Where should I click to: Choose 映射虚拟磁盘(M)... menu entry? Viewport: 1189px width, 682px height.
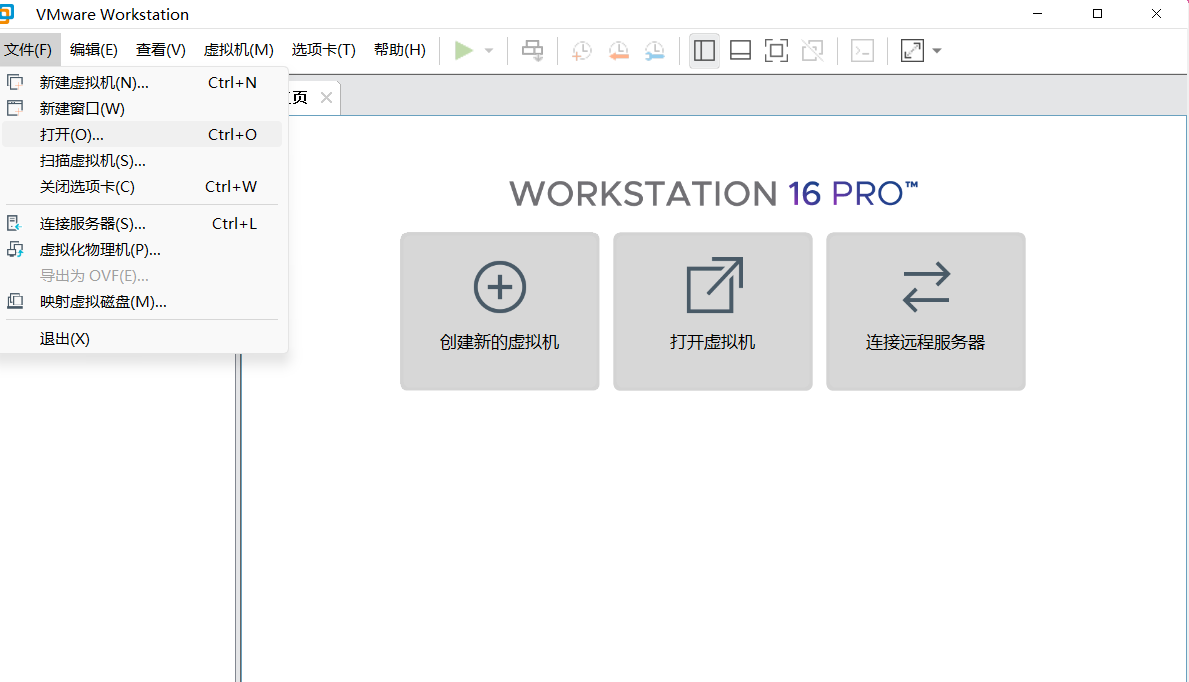[x=143, y=302]
